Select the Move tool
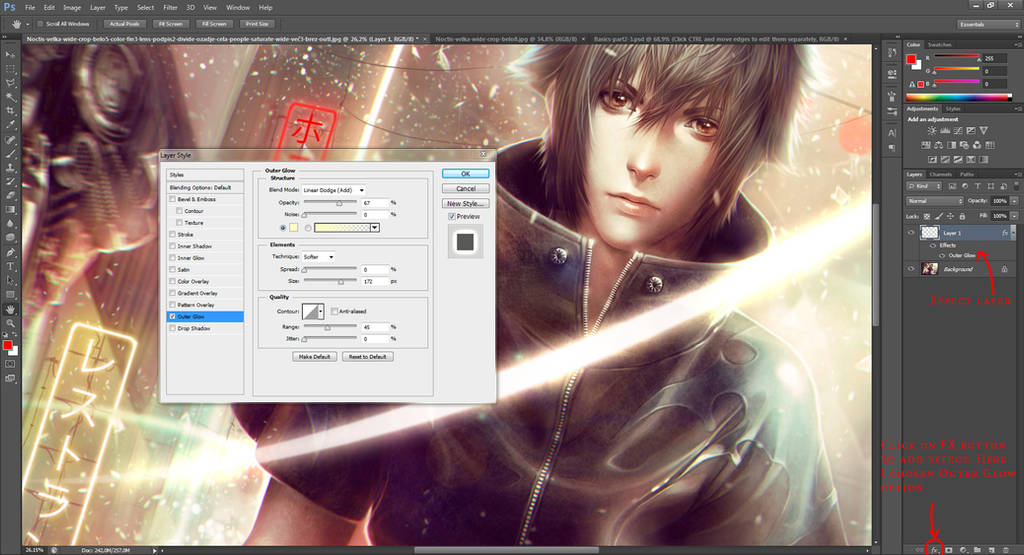Screen dimensions: 1024x555 pyautogui.click(x=10, y=55)
